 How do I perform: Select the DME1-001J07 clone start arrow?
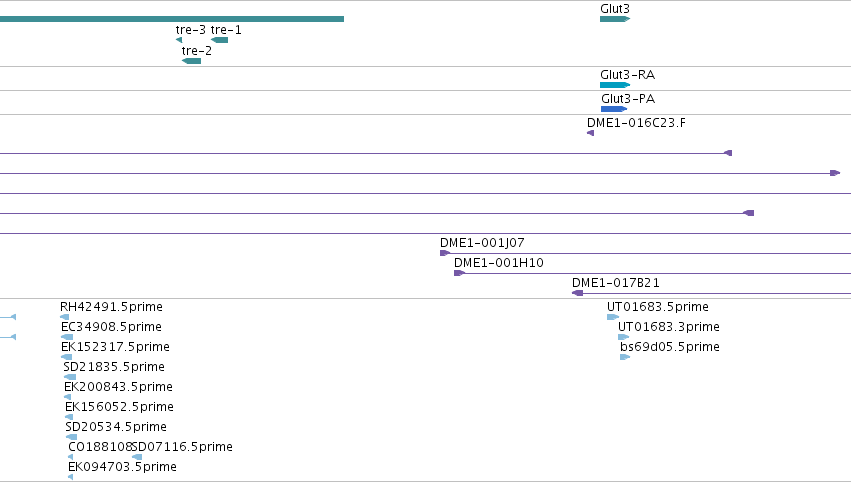coord(445,253)
